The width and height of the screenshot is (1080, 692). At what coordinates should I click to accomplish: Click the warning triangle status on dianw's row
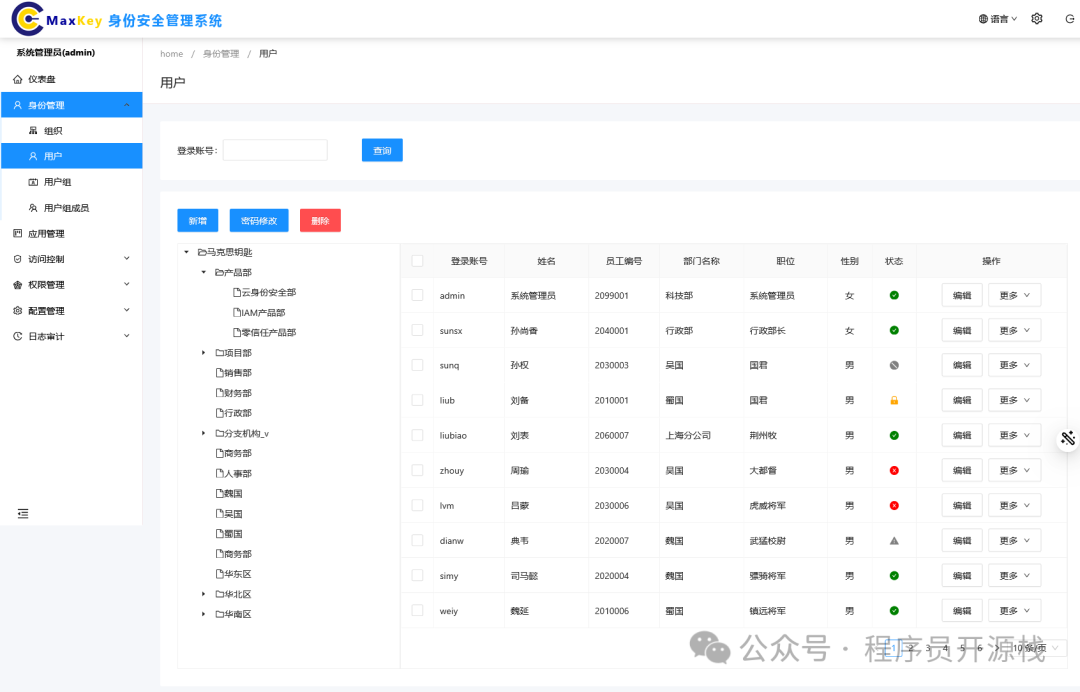pos(893,539)
